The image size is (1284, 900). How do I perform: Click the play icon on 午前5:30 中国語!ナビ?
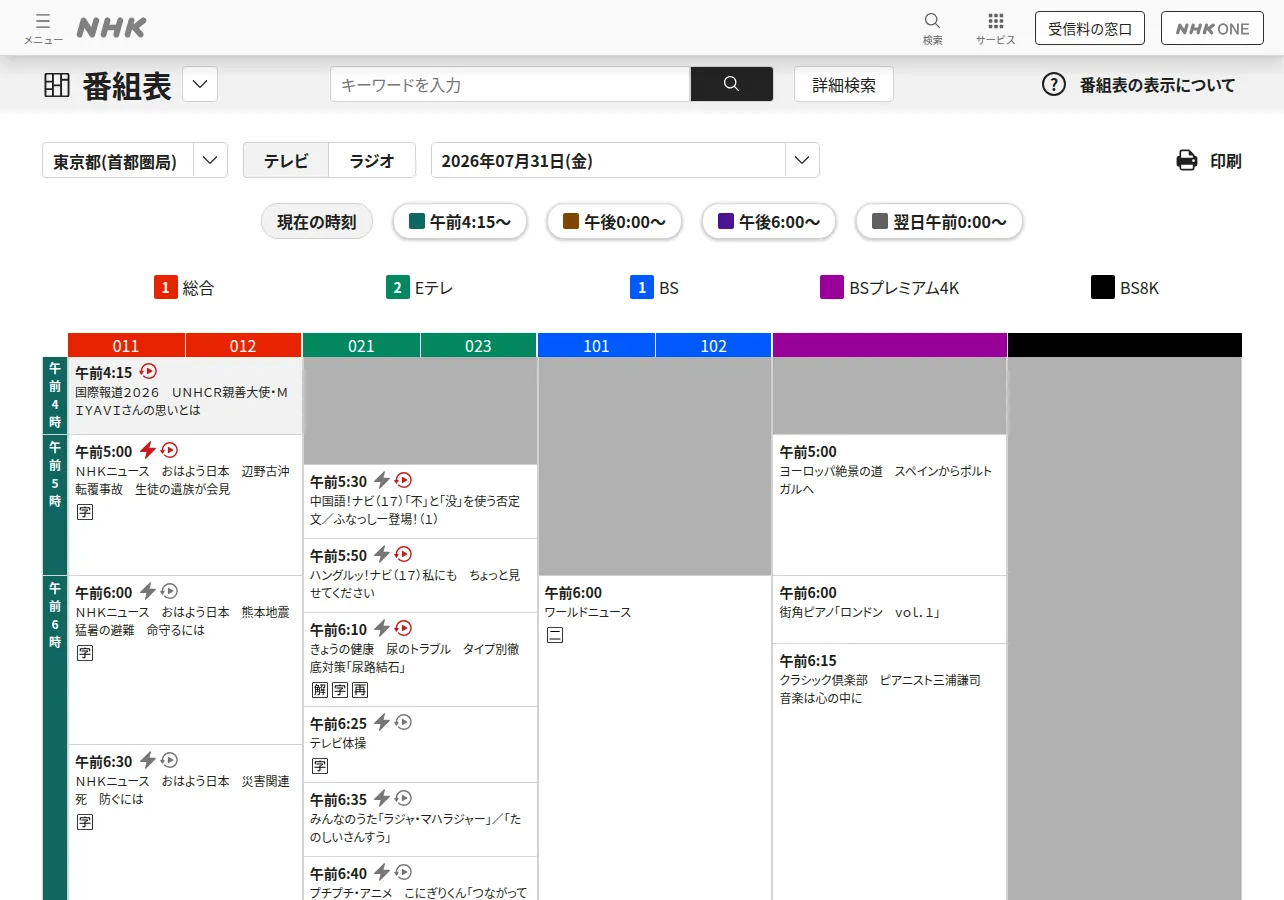pos(403,480)
